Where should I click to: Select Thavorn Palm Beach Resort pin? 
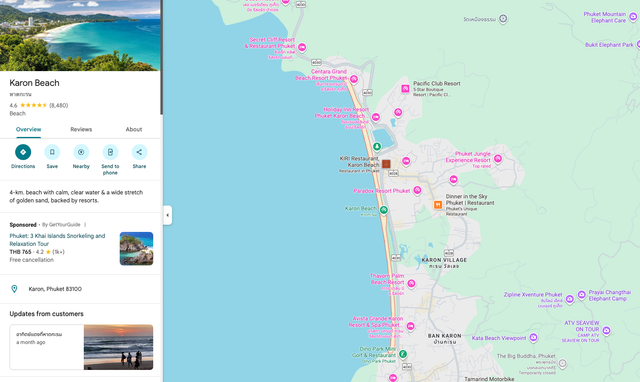click(x=411, y=283)
